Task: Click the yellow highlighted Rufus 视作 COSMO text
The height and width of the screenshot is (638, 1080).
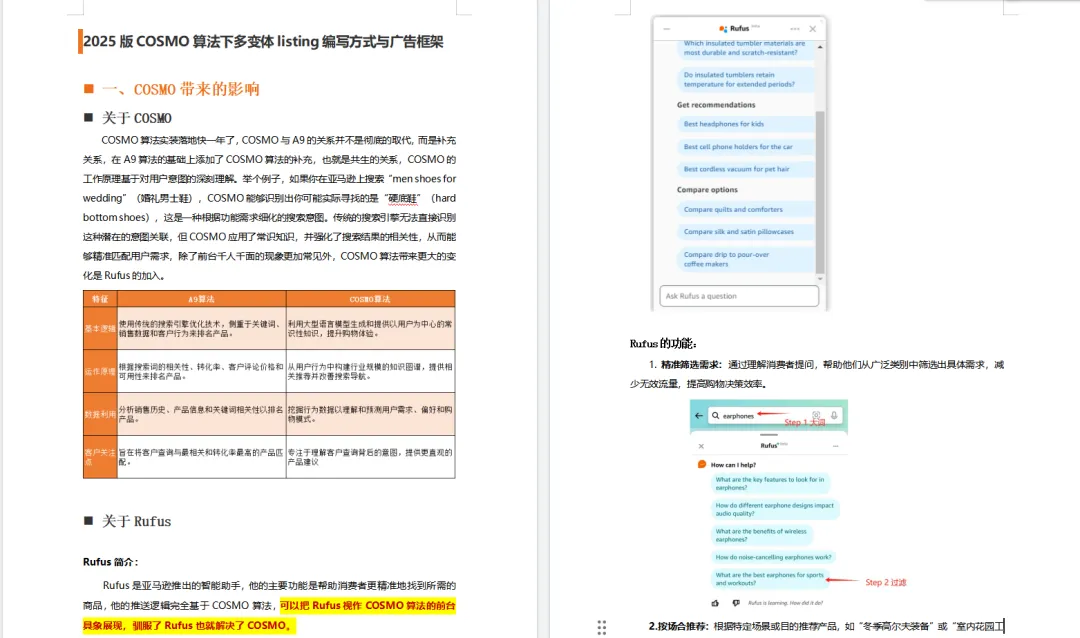Action: [x=269, y=615]
